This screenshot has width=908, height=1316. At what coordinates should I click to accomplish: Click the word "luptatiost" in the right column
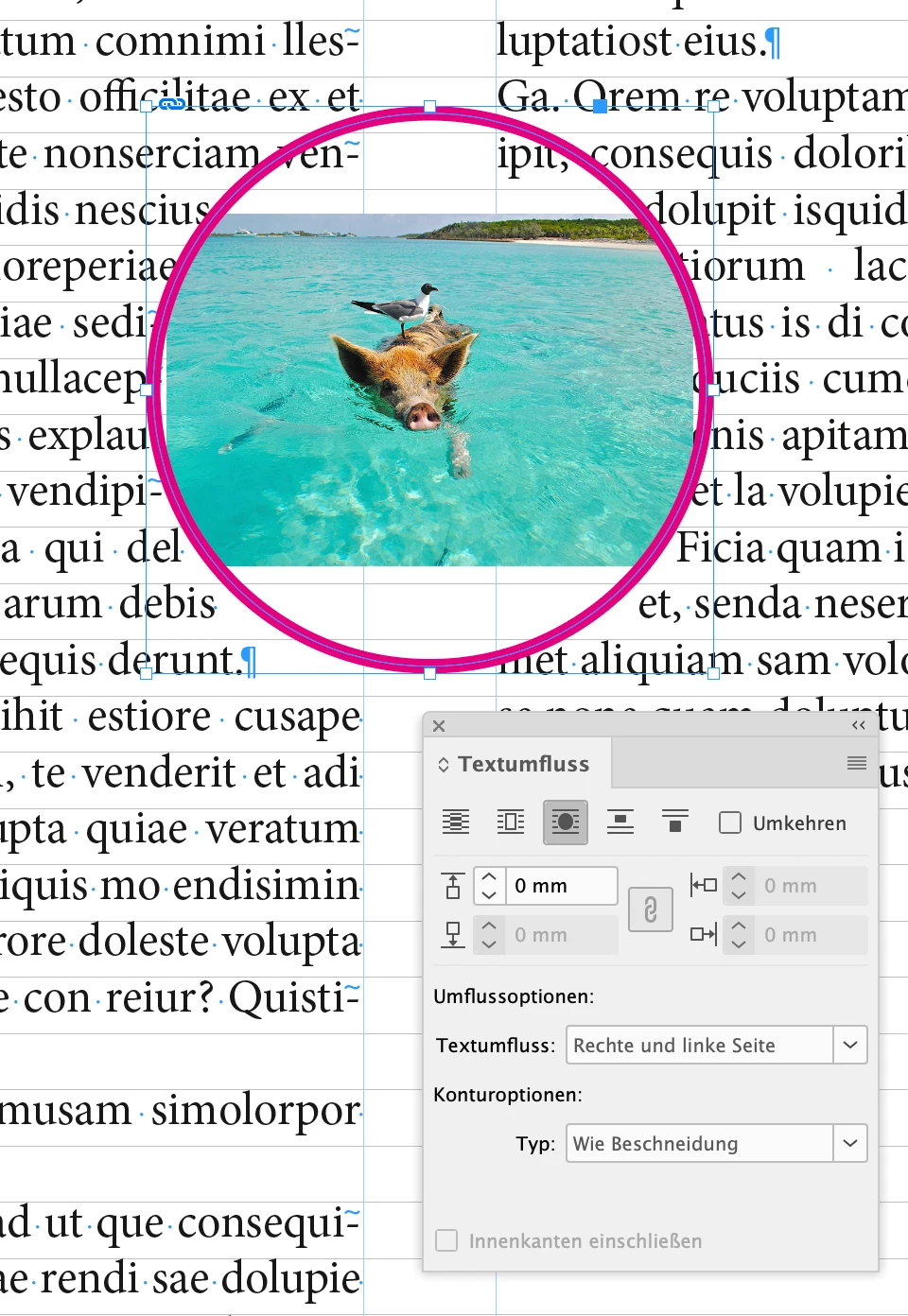pos(585,42)
